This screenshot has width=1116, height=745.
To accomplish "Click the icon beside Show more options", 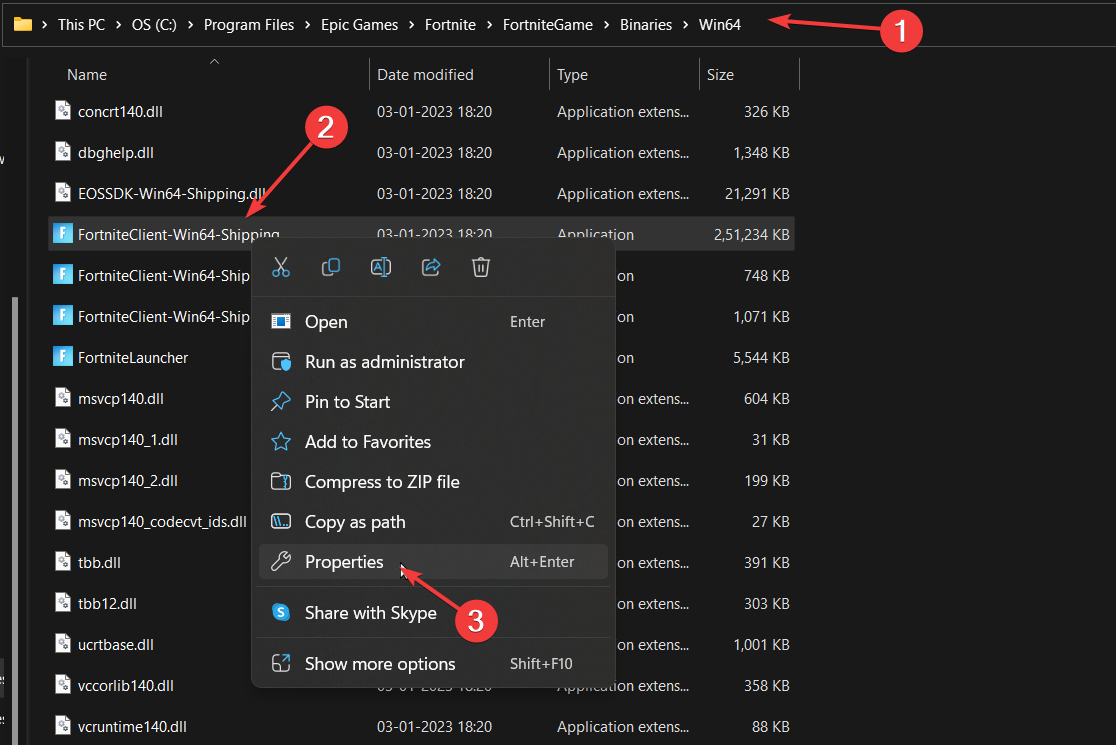I will coord(281,663).
